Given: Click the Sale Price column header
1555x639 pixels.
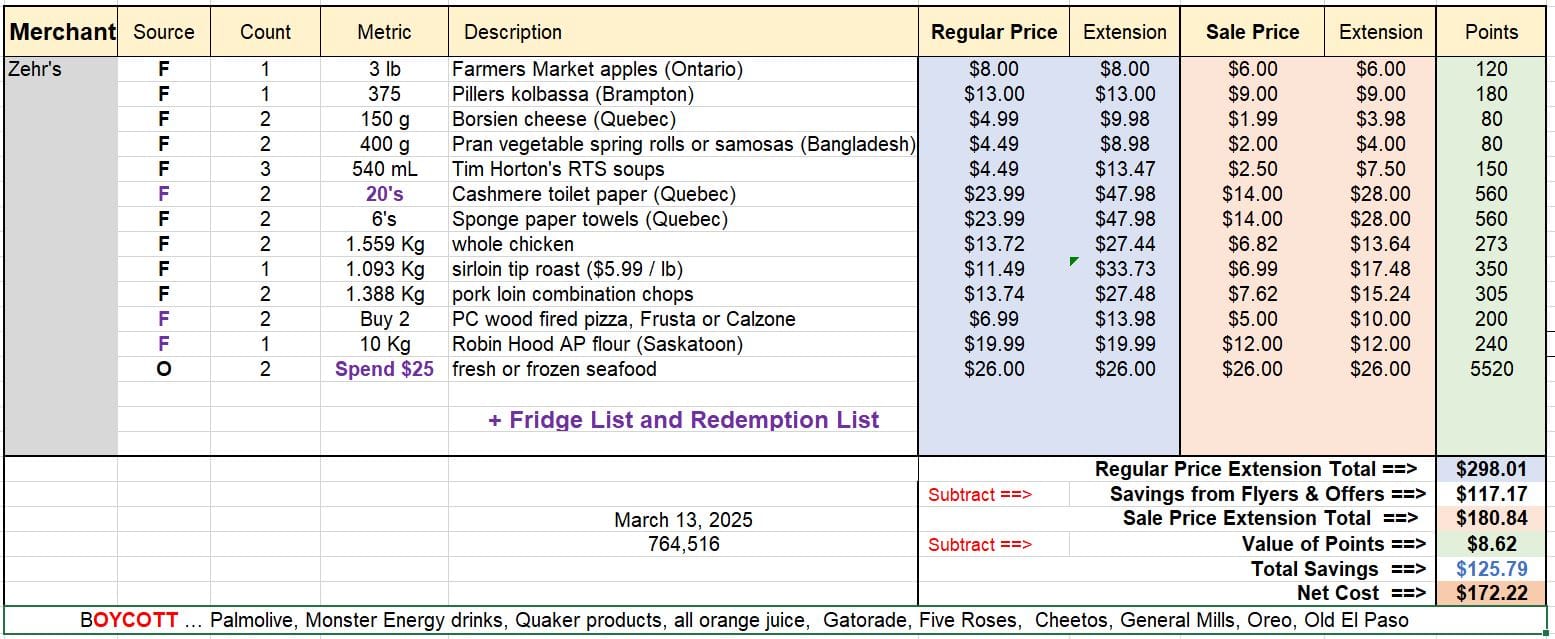Looking at the screenshot, I should (x=1252, y=32).
